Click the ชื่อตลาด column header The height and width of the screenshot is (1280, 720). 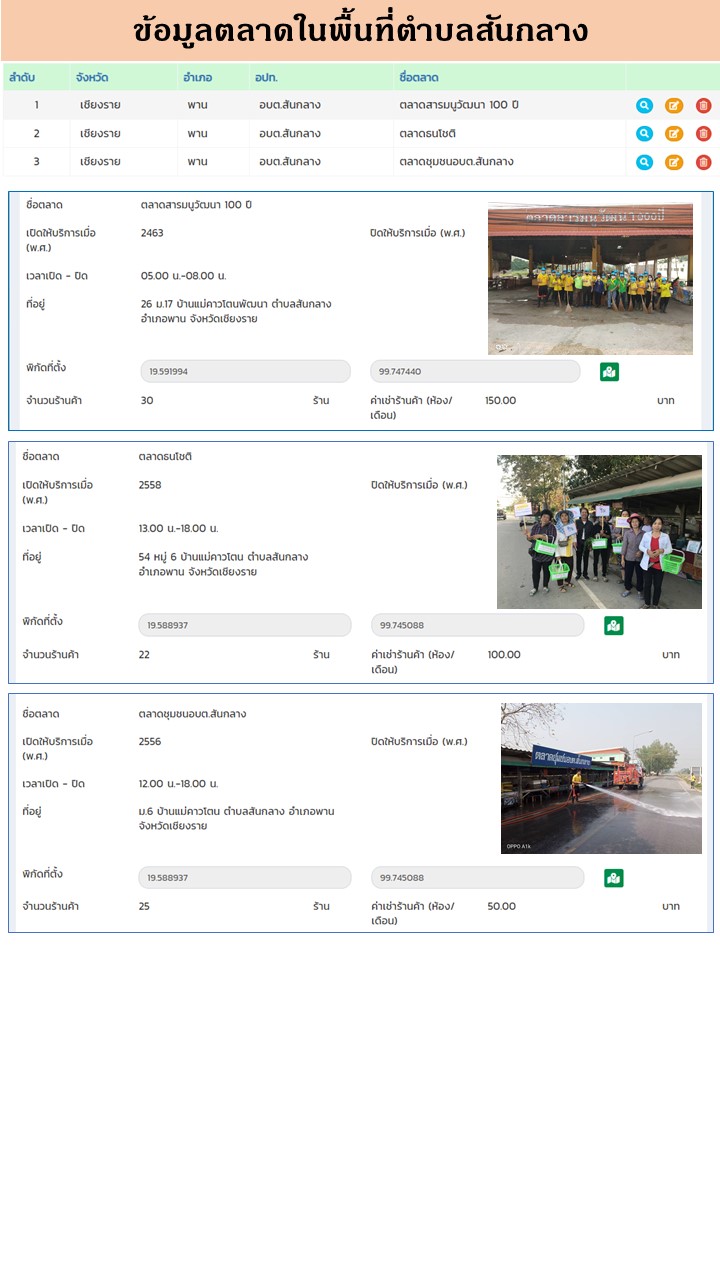[418, 77]
